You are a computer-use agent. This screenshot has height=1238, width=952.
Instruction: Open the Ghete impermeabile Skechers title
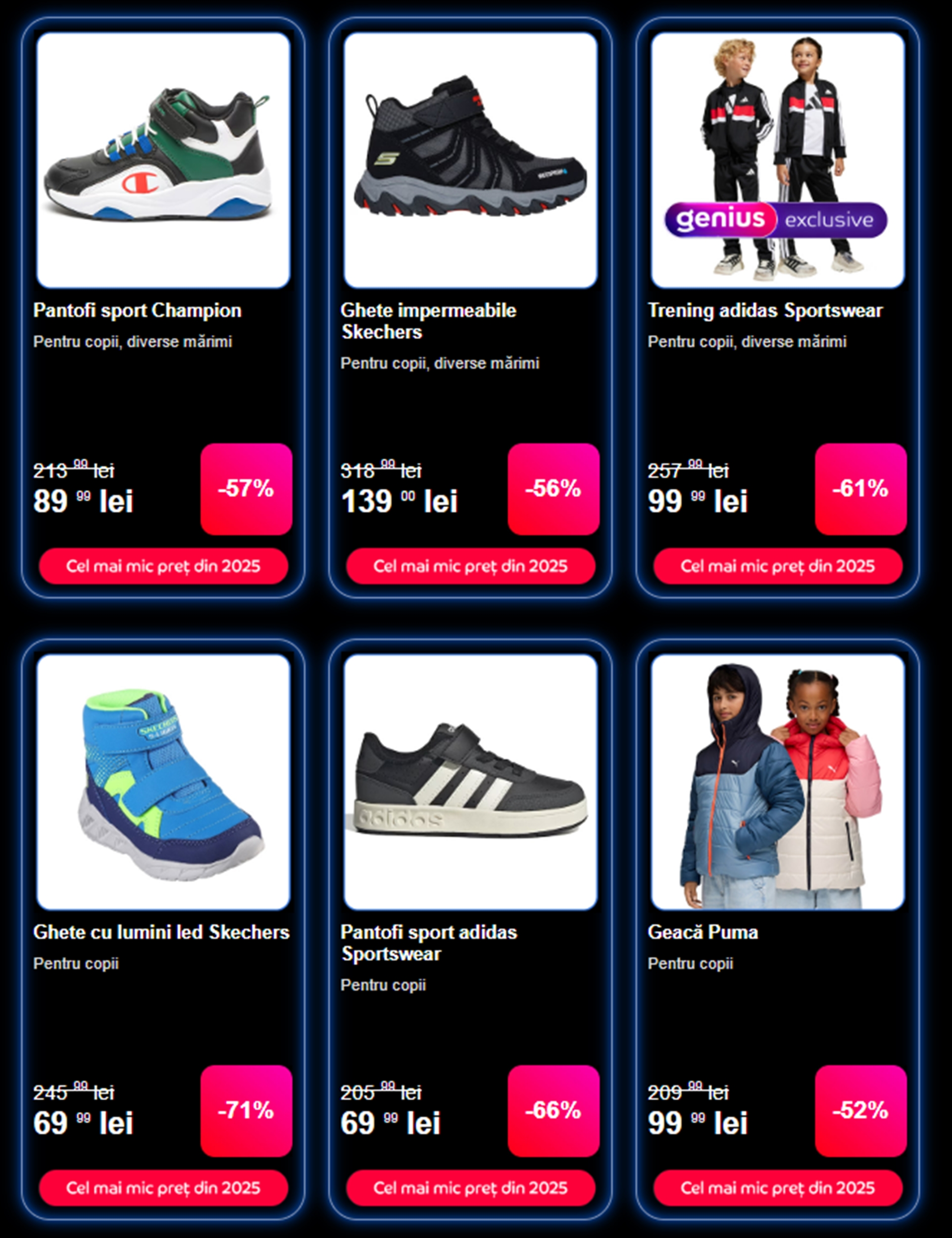428,321
